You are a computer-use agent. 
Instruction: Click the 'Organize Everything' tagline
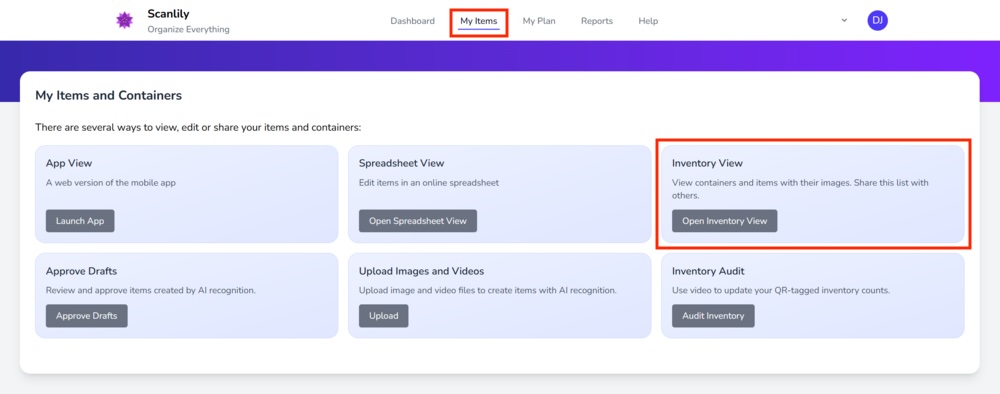[188, 29]
